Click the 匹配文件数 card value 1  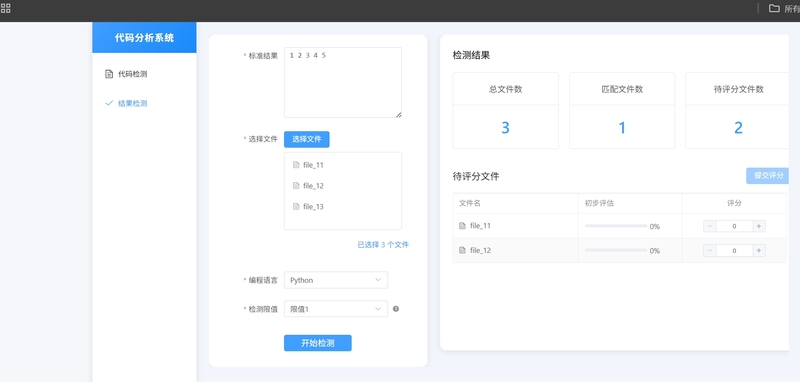pyautogui.click(x=622, y=128)
